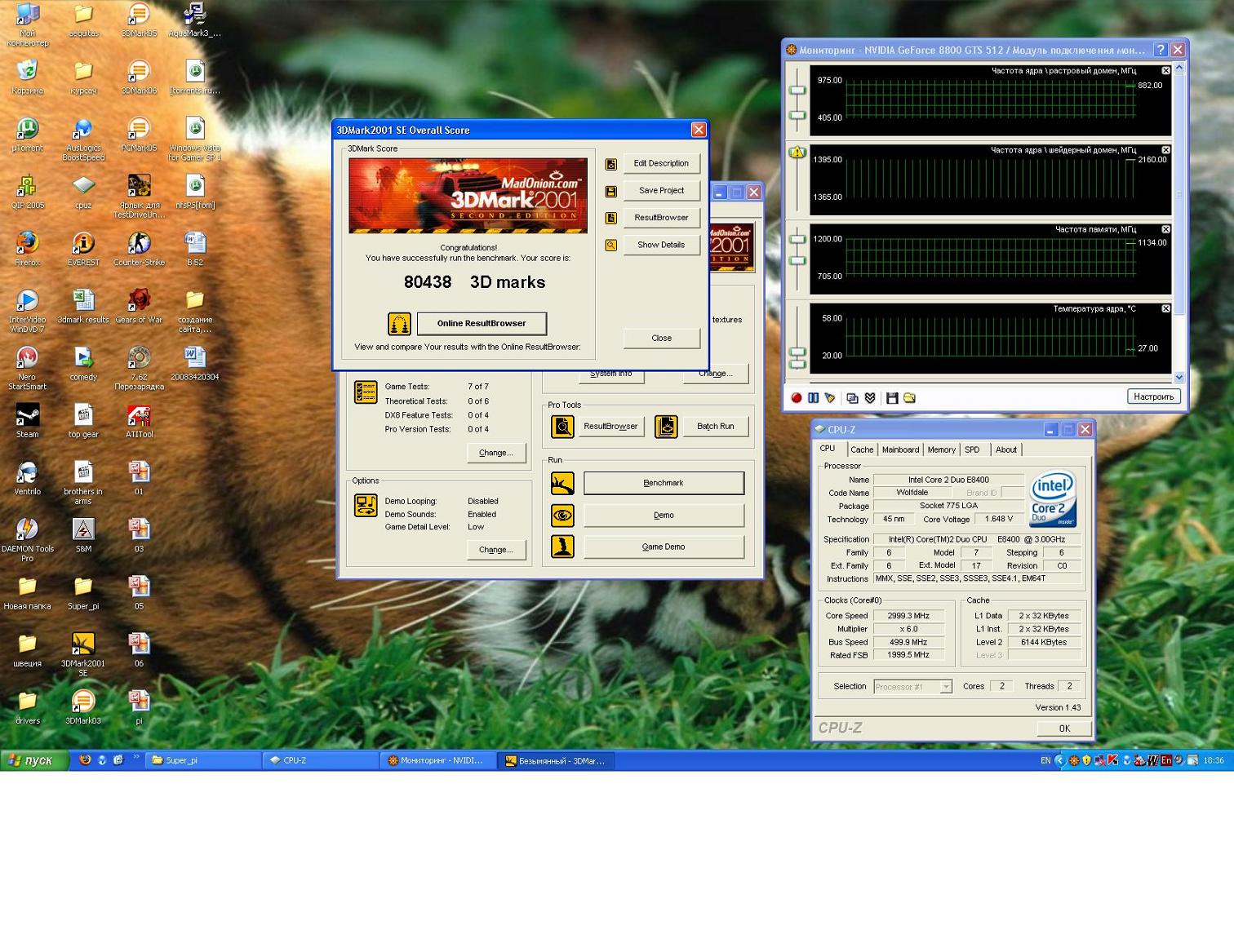Screen dimensions: 1234x952
Task: Open the Processor #1 selection dropdown
Action: coord(946,687)
